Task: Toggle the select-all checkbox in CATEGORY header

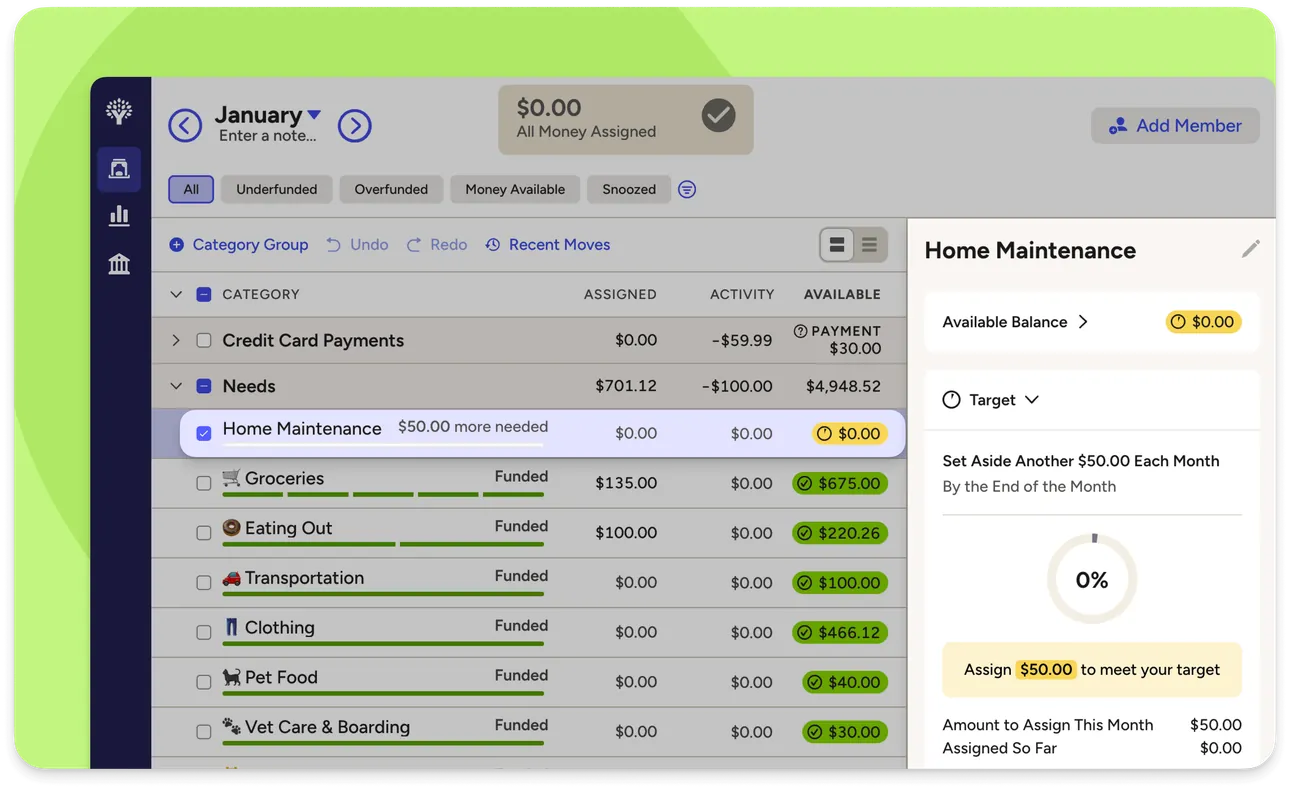Action: tap(204, 294)
